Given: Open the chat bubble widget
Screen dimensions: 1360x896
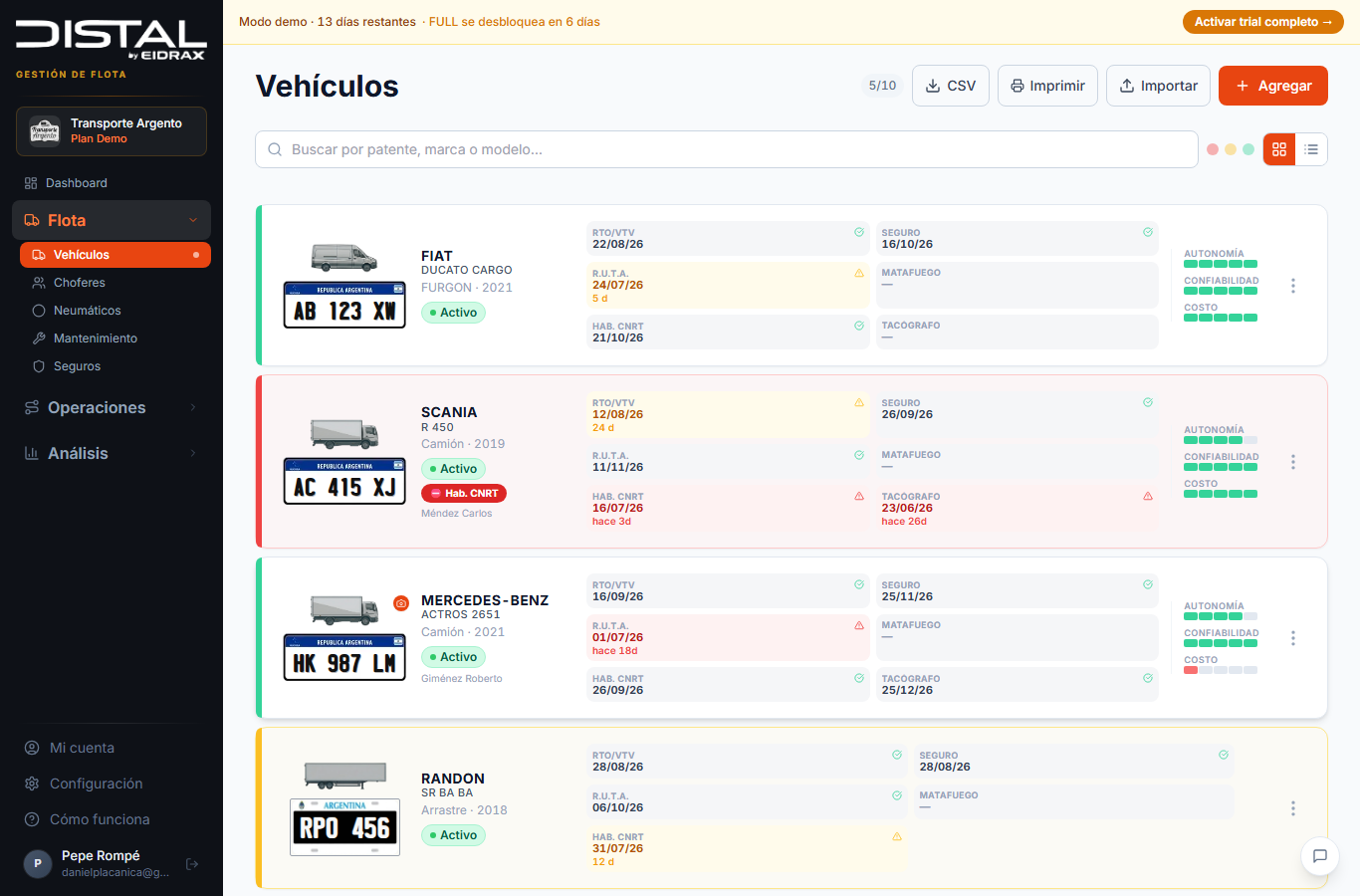Looking at the screenshot, I should [1320, 855].
